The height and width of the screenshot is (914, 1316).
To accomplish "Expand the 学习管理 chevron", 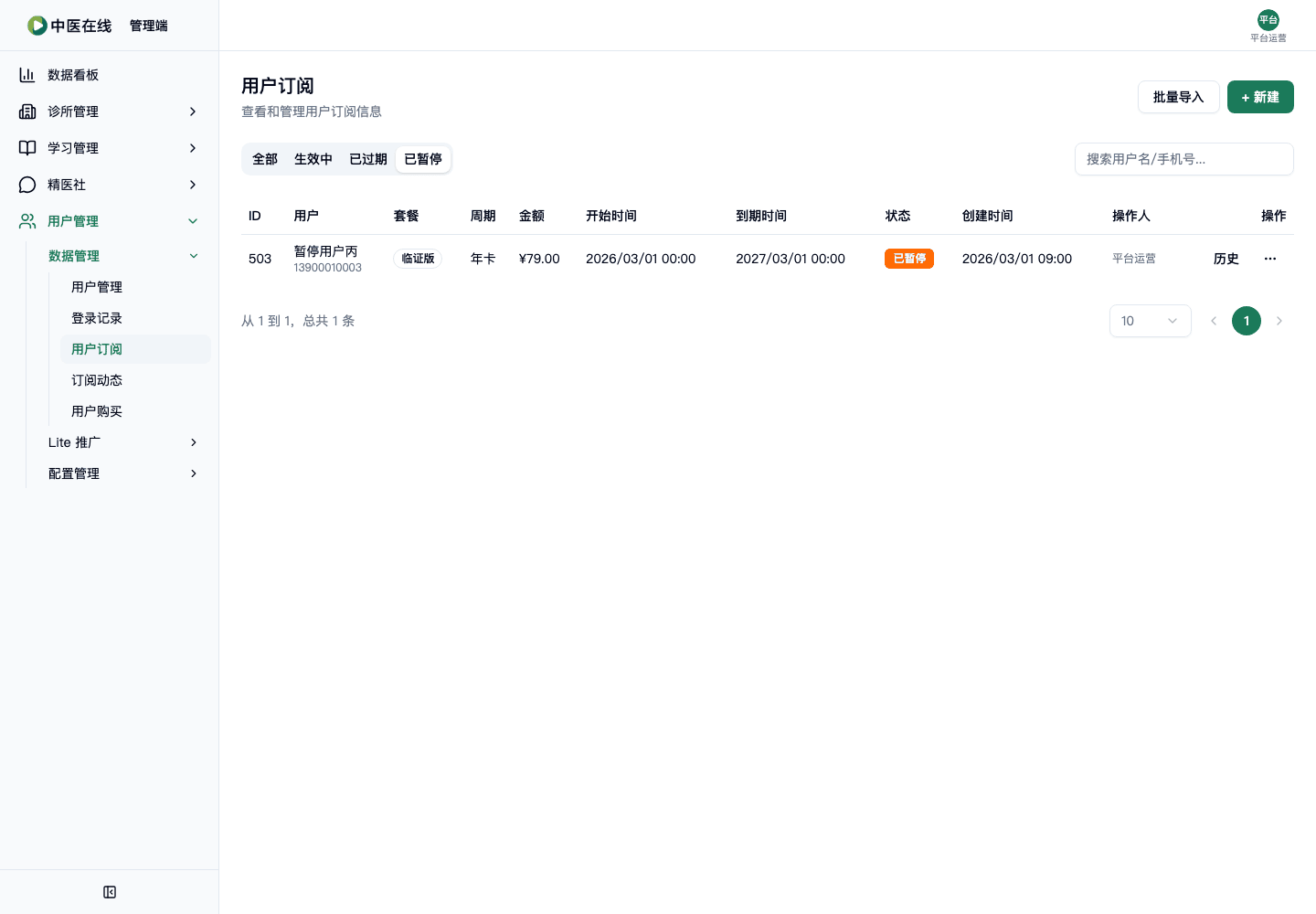I will [193, 148].
